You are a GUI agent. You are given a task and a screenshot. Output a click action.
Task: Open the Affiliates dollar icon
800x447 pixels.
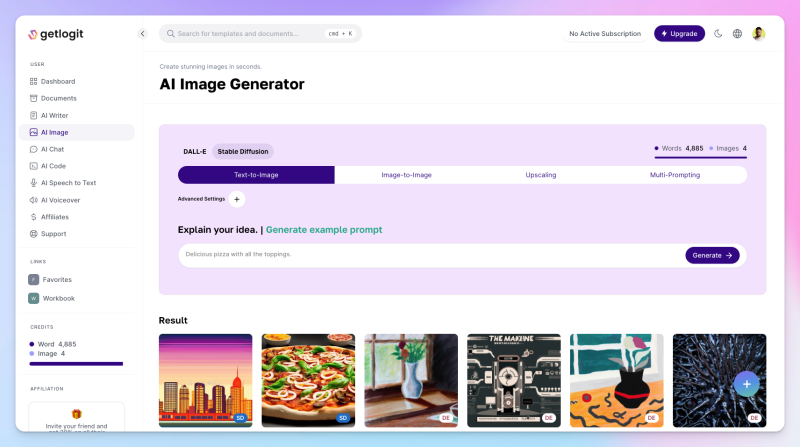pyautogui.click(x=34, y=217)
